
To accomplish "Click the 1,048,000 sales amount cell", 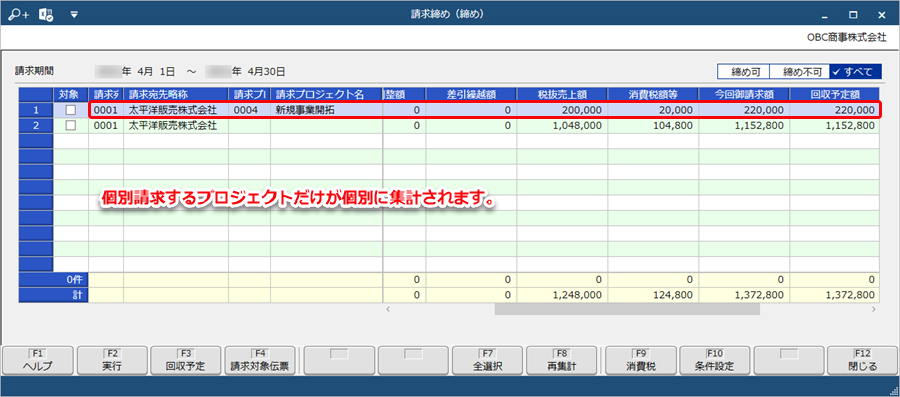I will point(562,126).
